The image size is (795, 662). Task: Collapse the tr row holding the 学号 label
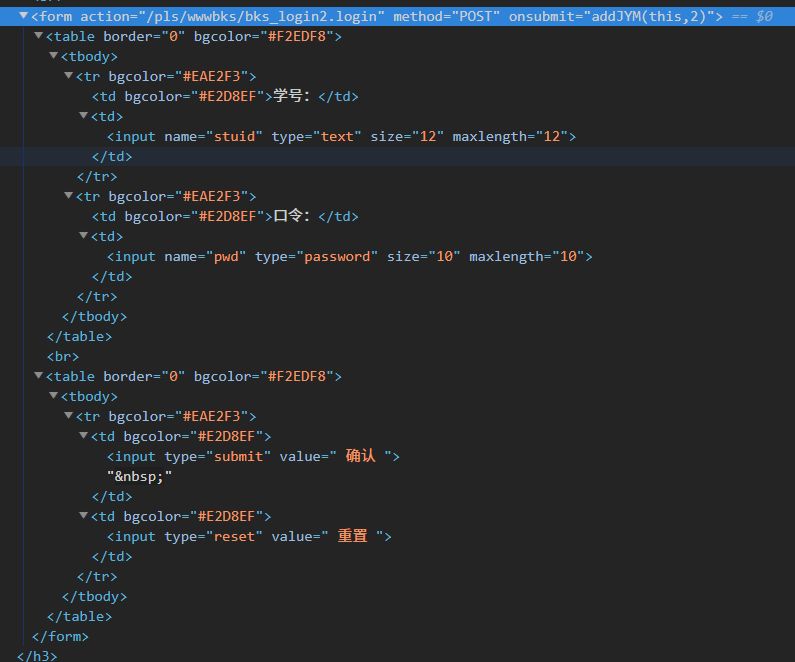68,76
